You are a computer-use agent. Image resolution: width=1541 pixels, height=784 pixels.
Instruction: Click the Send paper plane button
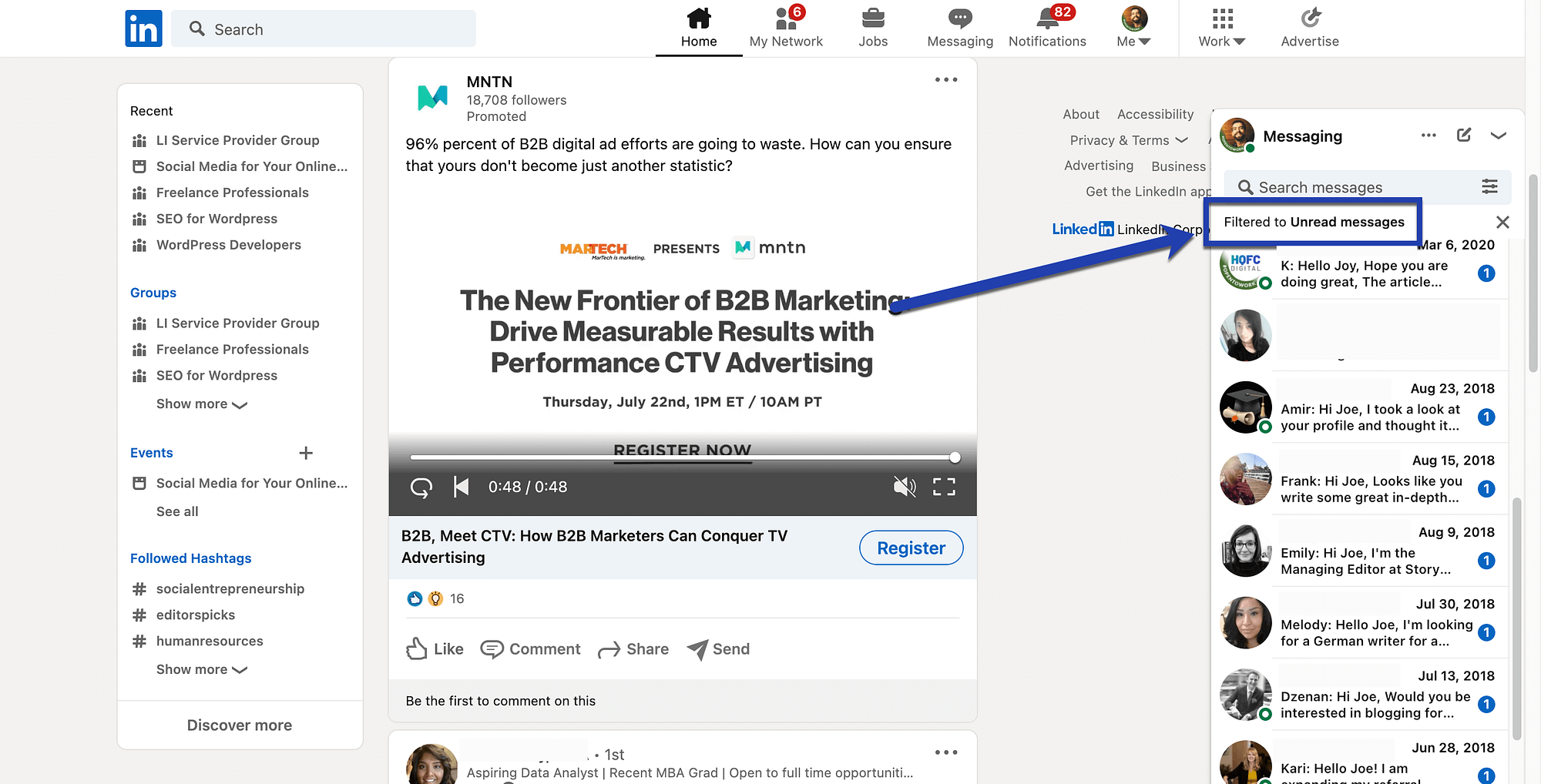pyautogui.click(x=718, y=649)
